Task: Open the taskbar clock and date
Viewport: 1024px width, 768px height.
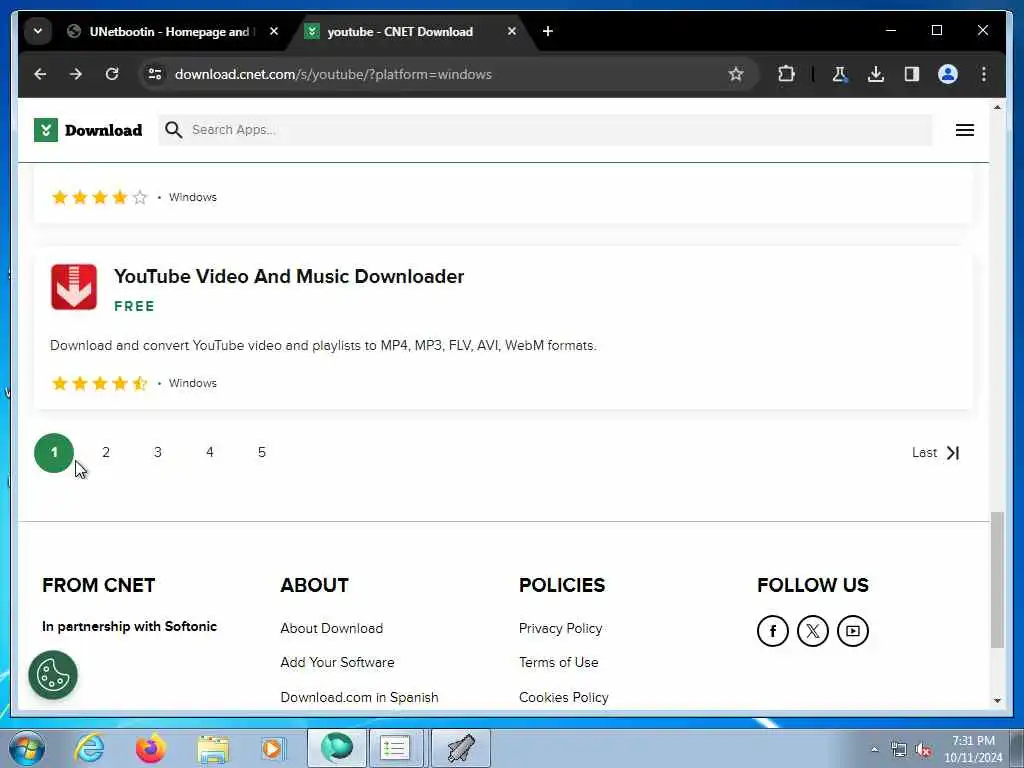Action: (x=973, y=749)
